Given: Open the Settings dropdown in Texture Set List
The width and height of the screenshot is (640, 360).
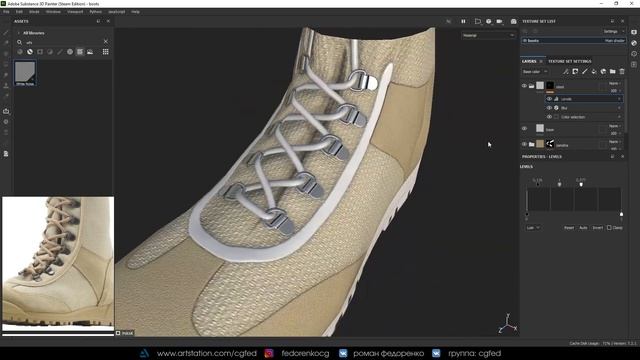Looking at the screenshot, I should 613,31.
